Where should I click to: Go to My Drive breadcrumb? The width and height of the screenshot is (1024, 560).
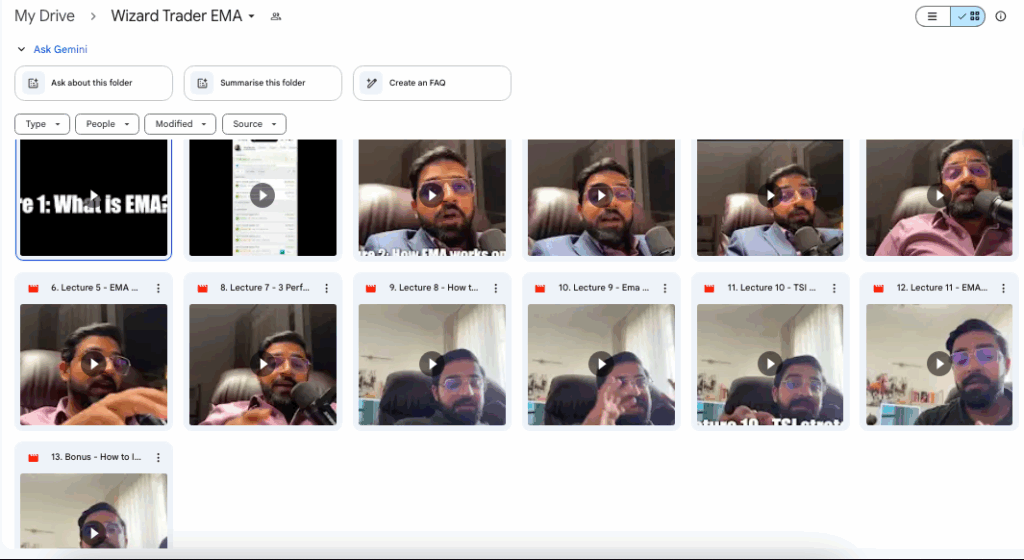click(45, 17)
